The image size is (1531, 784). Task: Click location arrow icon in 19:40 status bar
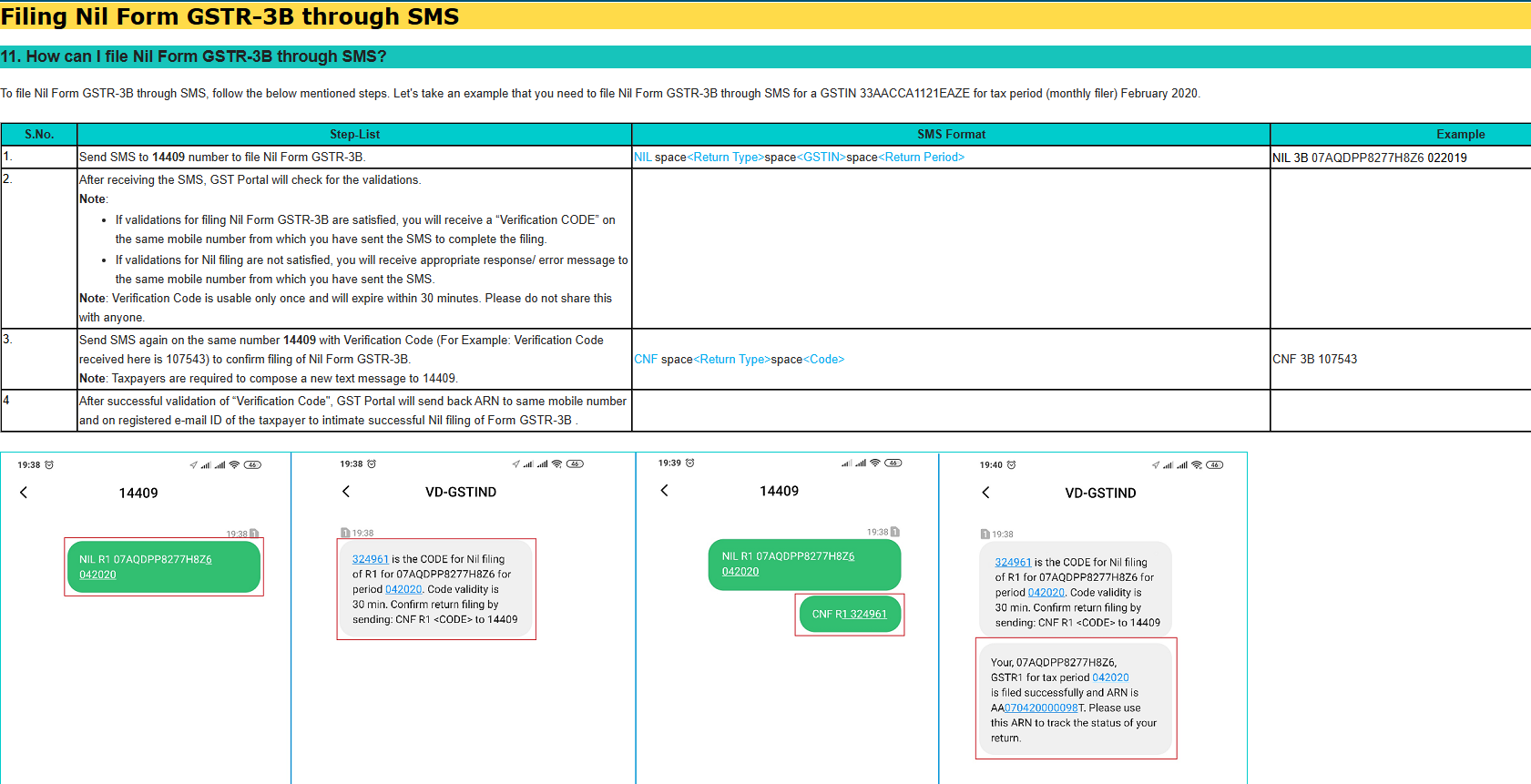[1156, 464]
